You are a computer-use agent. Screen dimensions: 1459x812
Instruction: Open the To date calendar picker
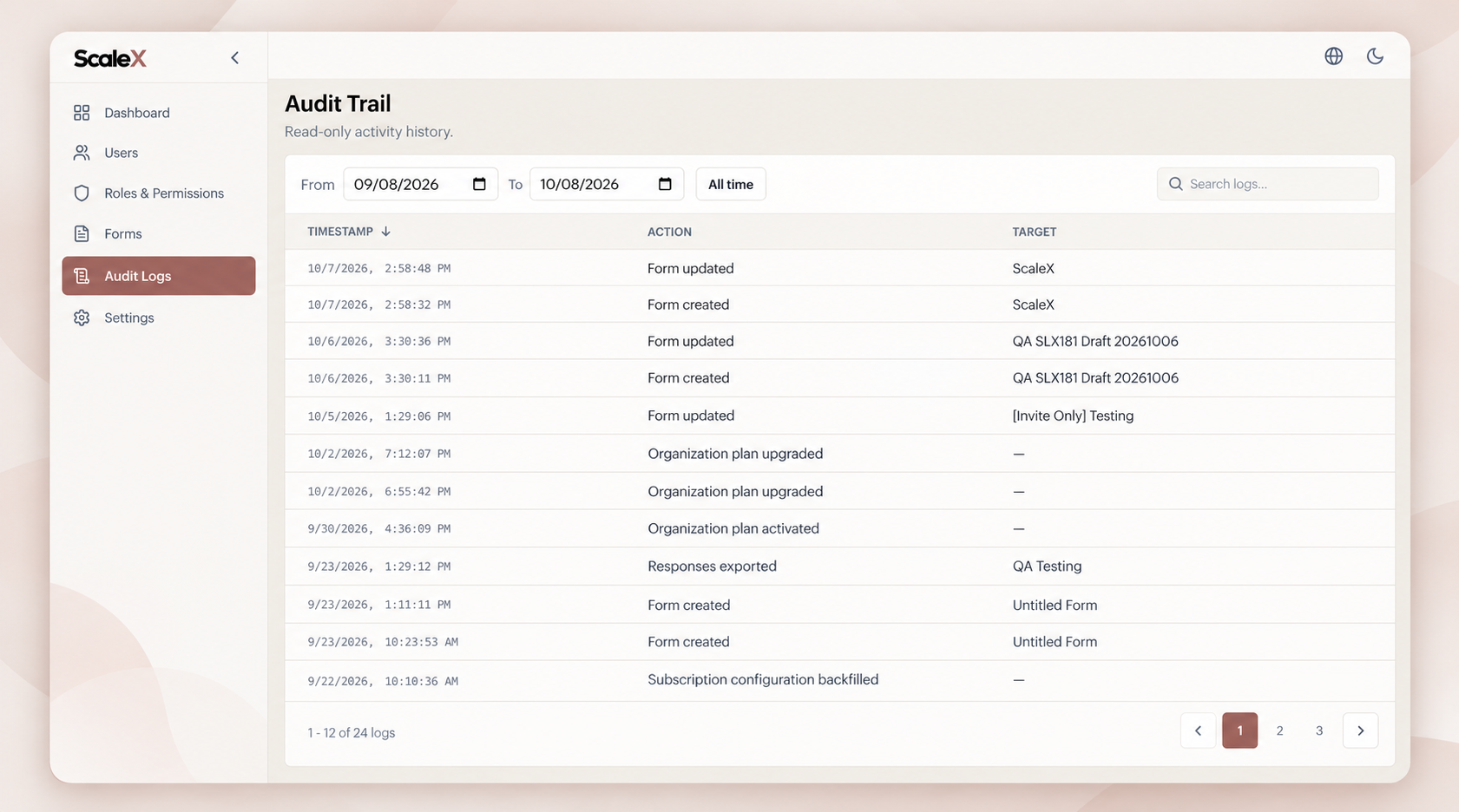(665, 184)
